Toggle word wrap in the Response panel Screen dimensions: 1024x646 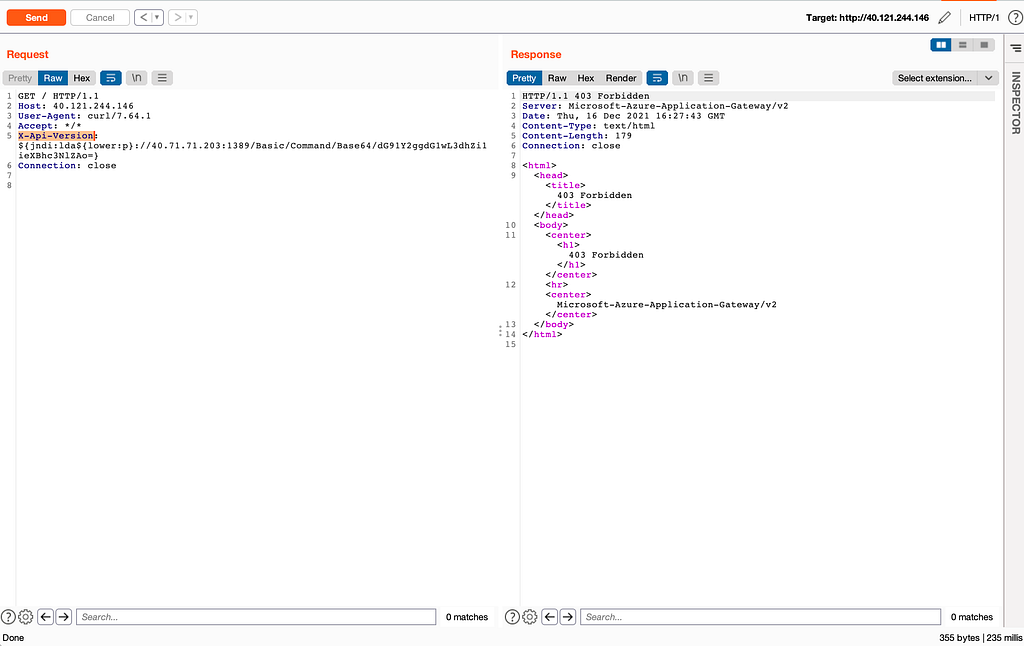657,78
